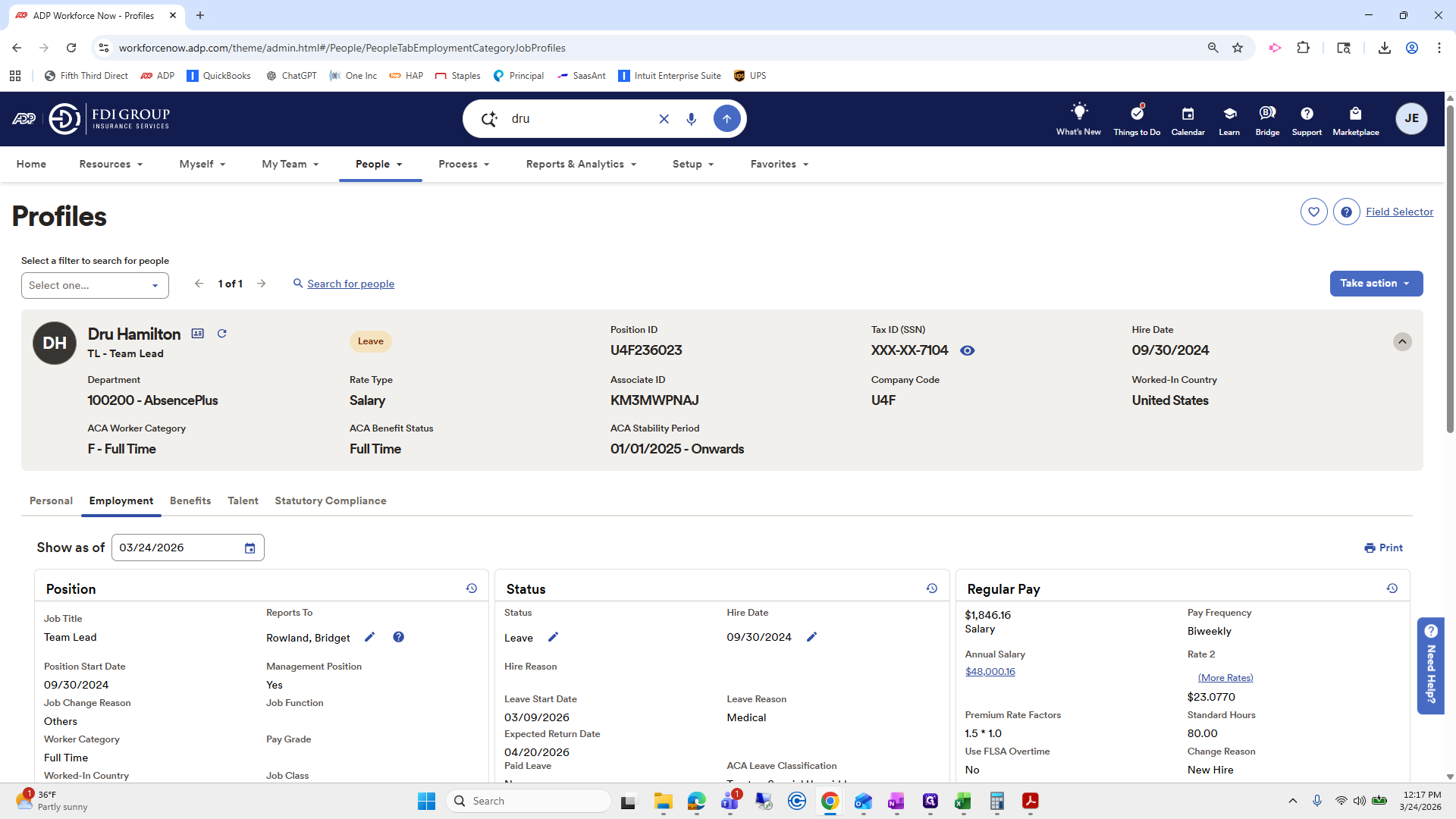Reveal the masked SSN with eye icon
1456x819 pixels.
point(967,350)
